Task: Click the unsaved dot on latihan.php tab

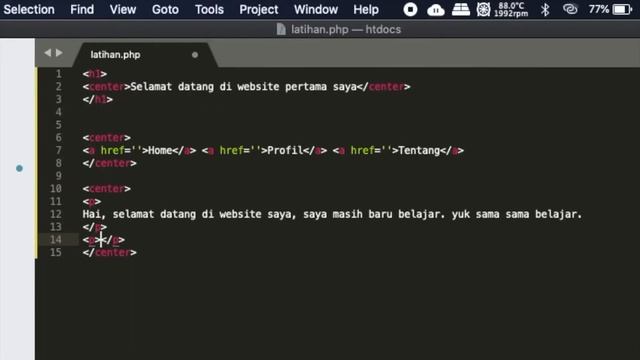Action: (x=195, y=55)
